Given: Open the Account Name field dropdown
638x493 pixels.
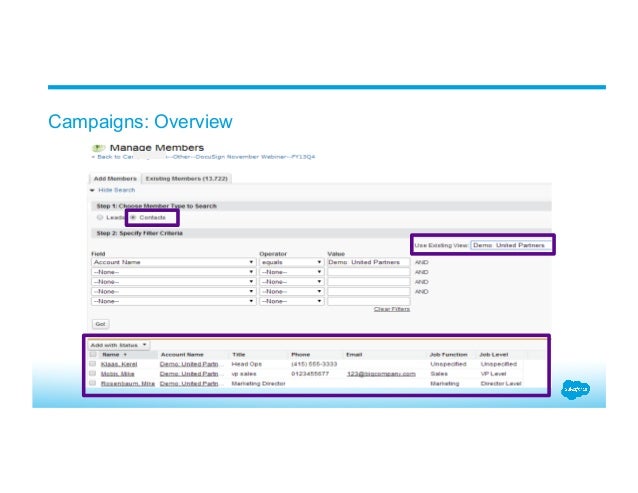Looking at the screenshot, I should (x=174, y=262).
